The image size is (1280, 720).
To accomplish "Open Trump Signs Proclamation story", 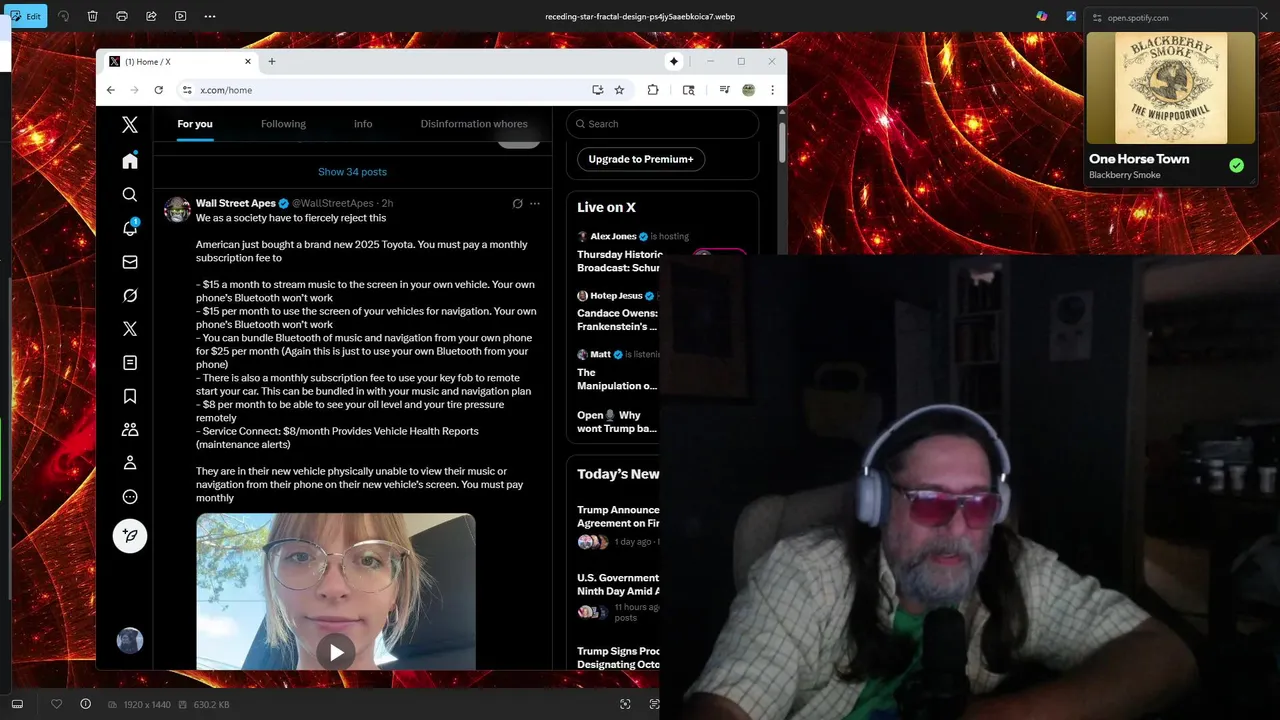I will pos(618,658).
